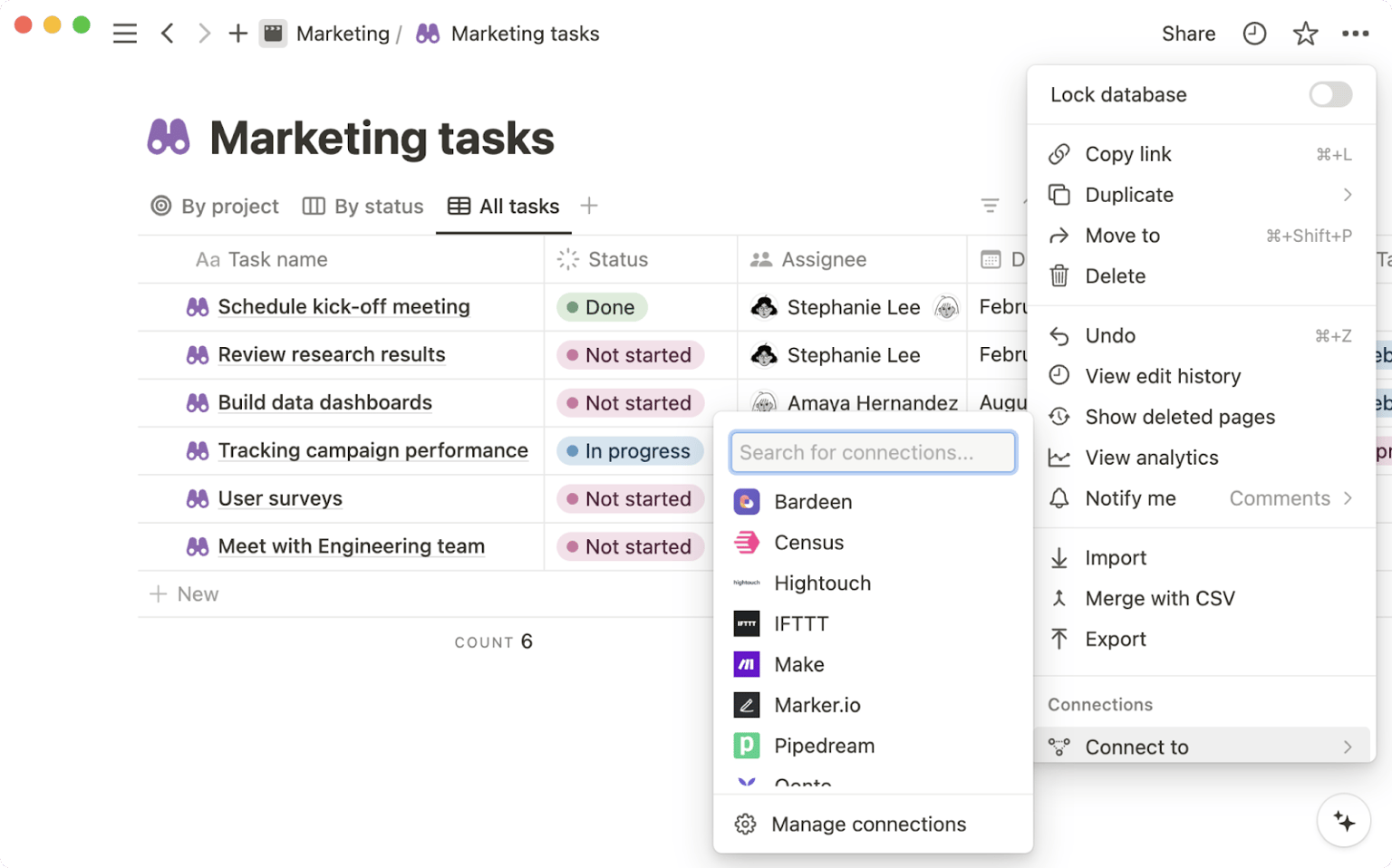The image size is (1392, 868).
Task: Click the Share button
Action: [1188, 33]
